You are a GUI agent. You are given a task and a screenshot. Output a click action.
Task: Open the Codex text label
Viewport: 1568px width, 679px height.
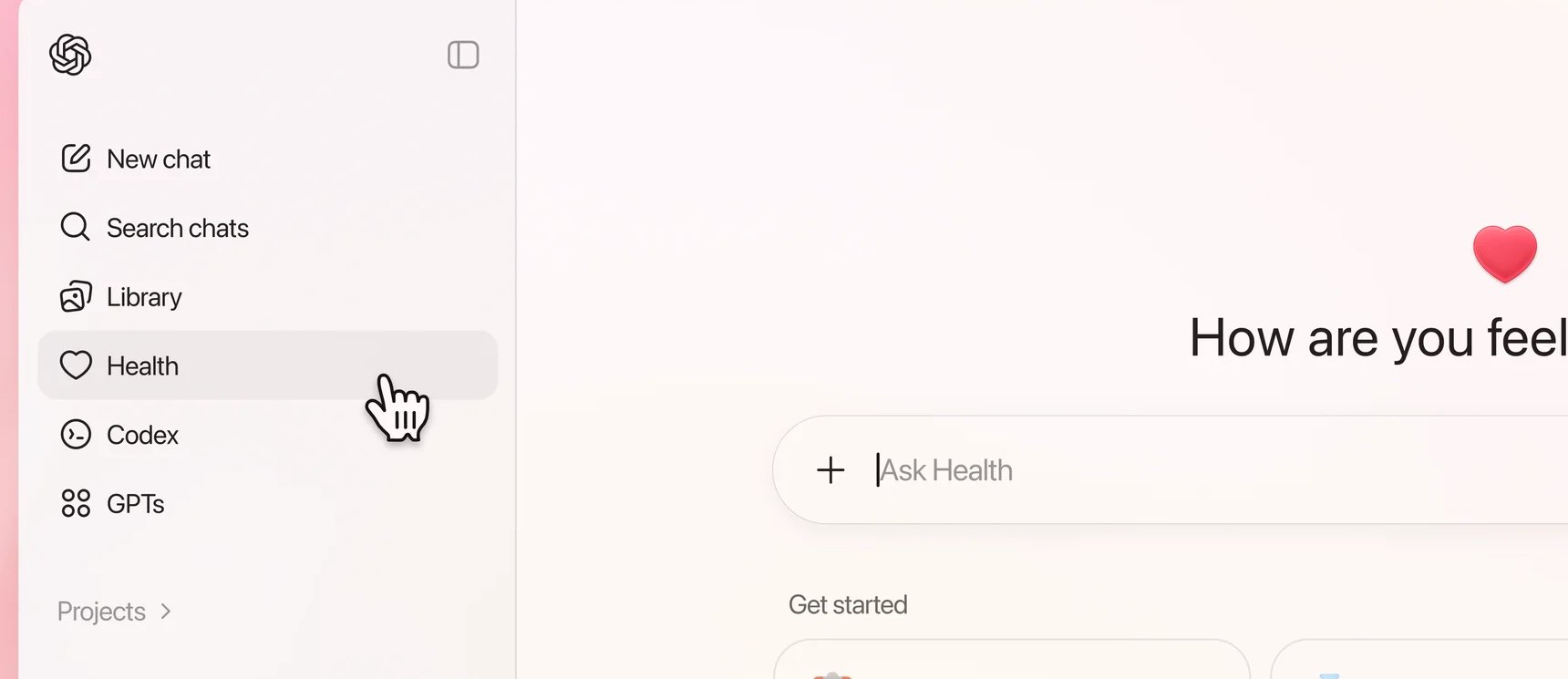tap(142, 436)
